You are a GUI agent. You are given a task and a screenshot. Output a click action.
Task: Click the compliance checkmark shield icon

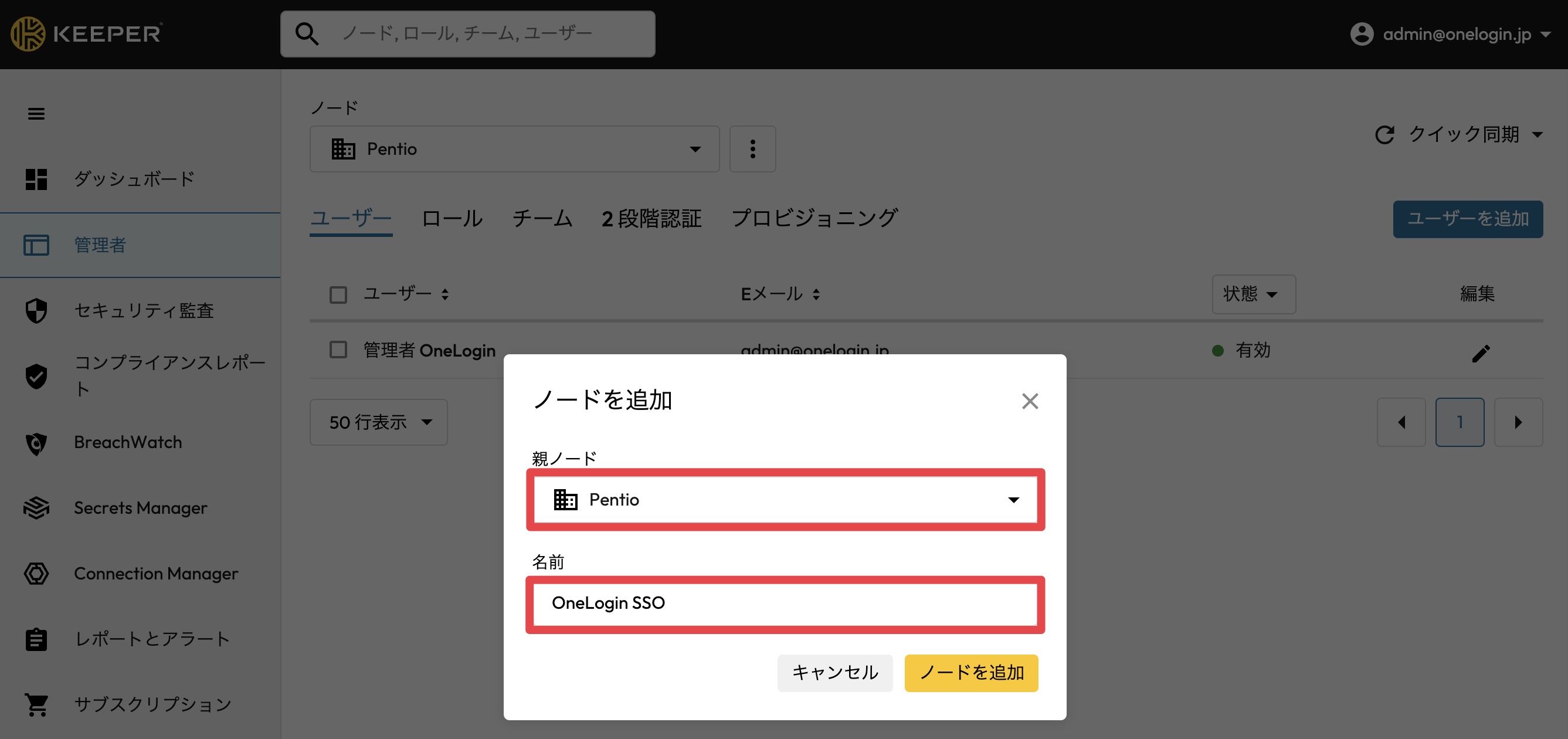coord(36,375)
